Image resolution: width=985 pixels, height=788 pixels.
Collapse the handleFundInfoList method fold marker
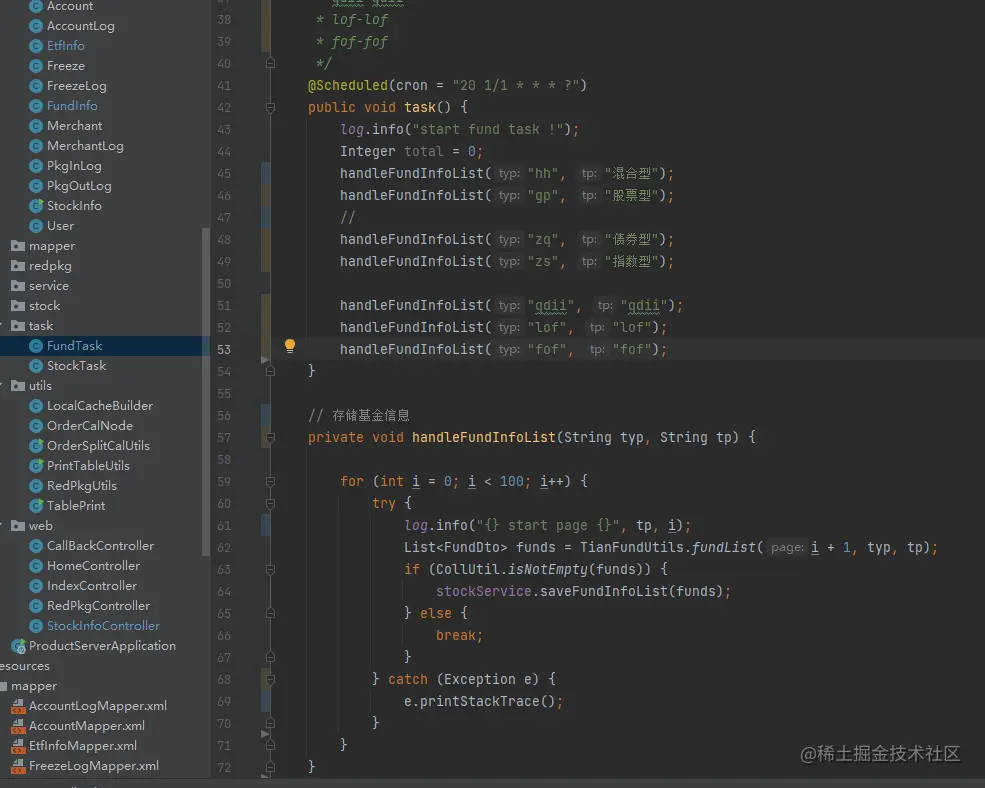pyautogui.click(x=270, y=437)
